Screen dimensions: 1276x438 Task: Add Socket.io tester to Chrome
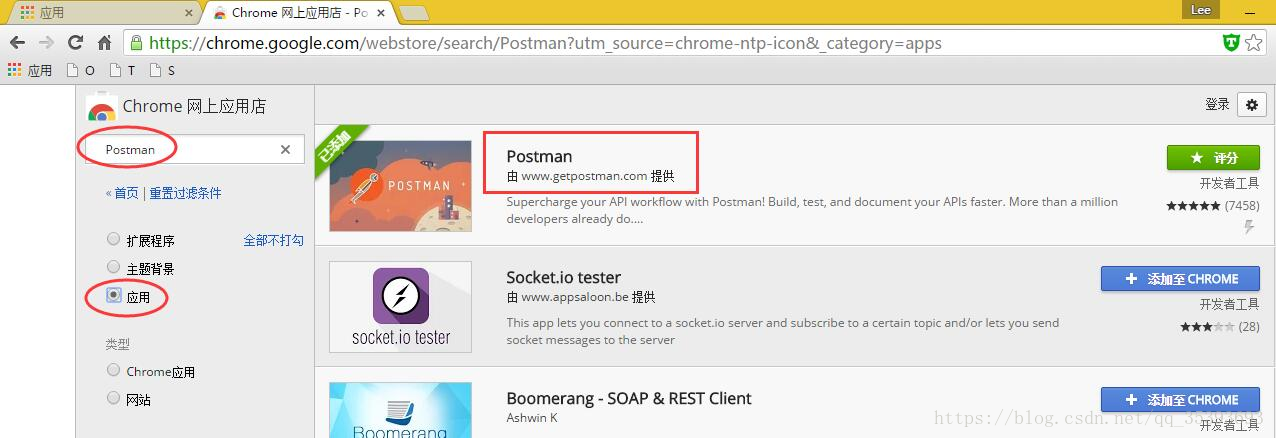point(1180,279)
